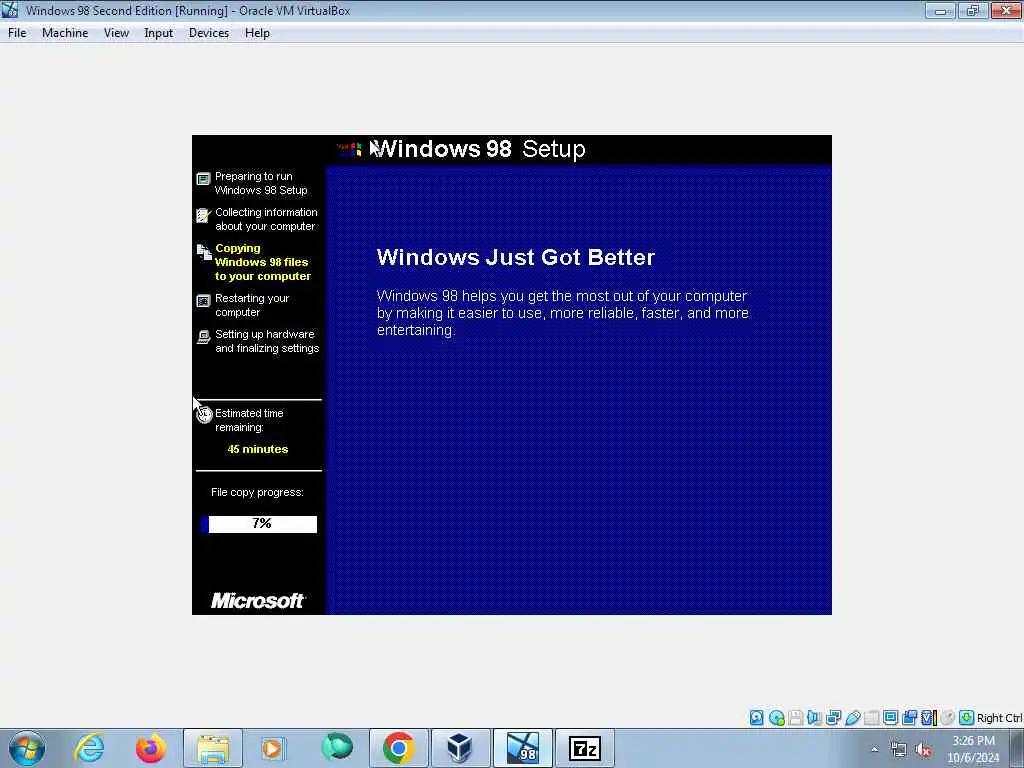1024x768 pixels.
Task: Click the estimated time clock icon
Action: (x=204, y=414)
